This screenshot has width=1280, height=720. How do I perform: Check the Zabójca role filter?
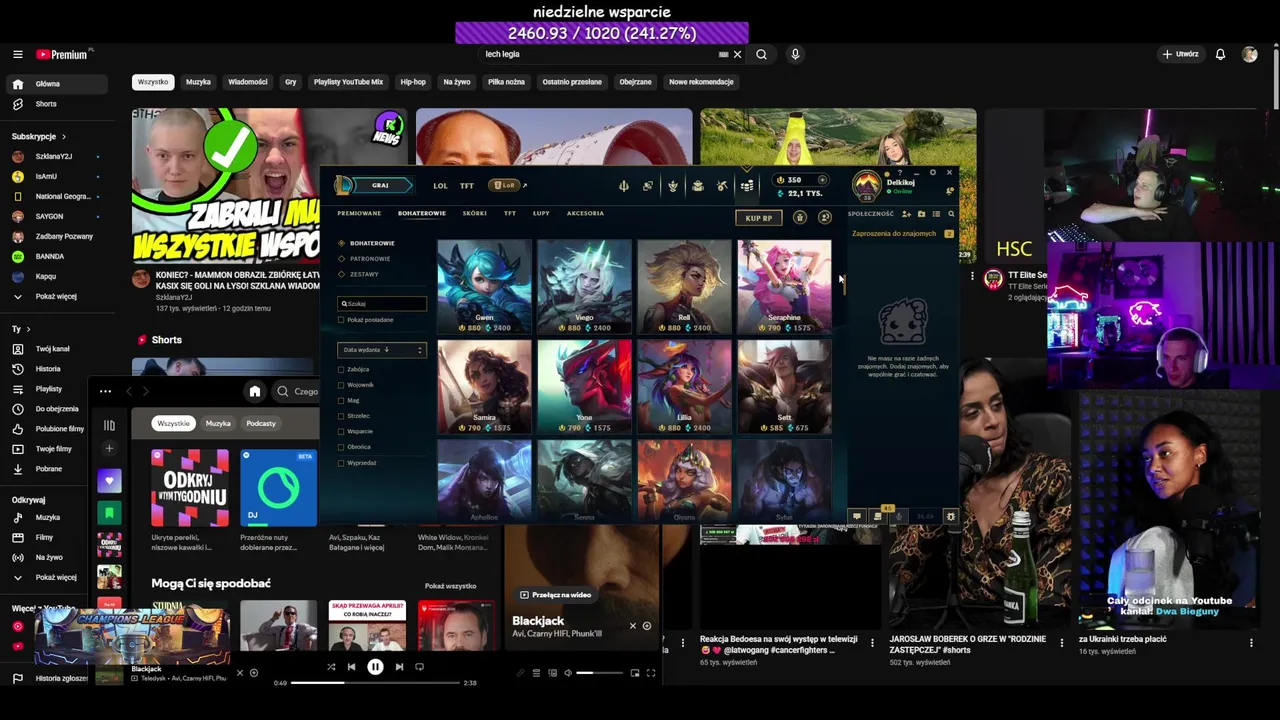tap(341, 369)
